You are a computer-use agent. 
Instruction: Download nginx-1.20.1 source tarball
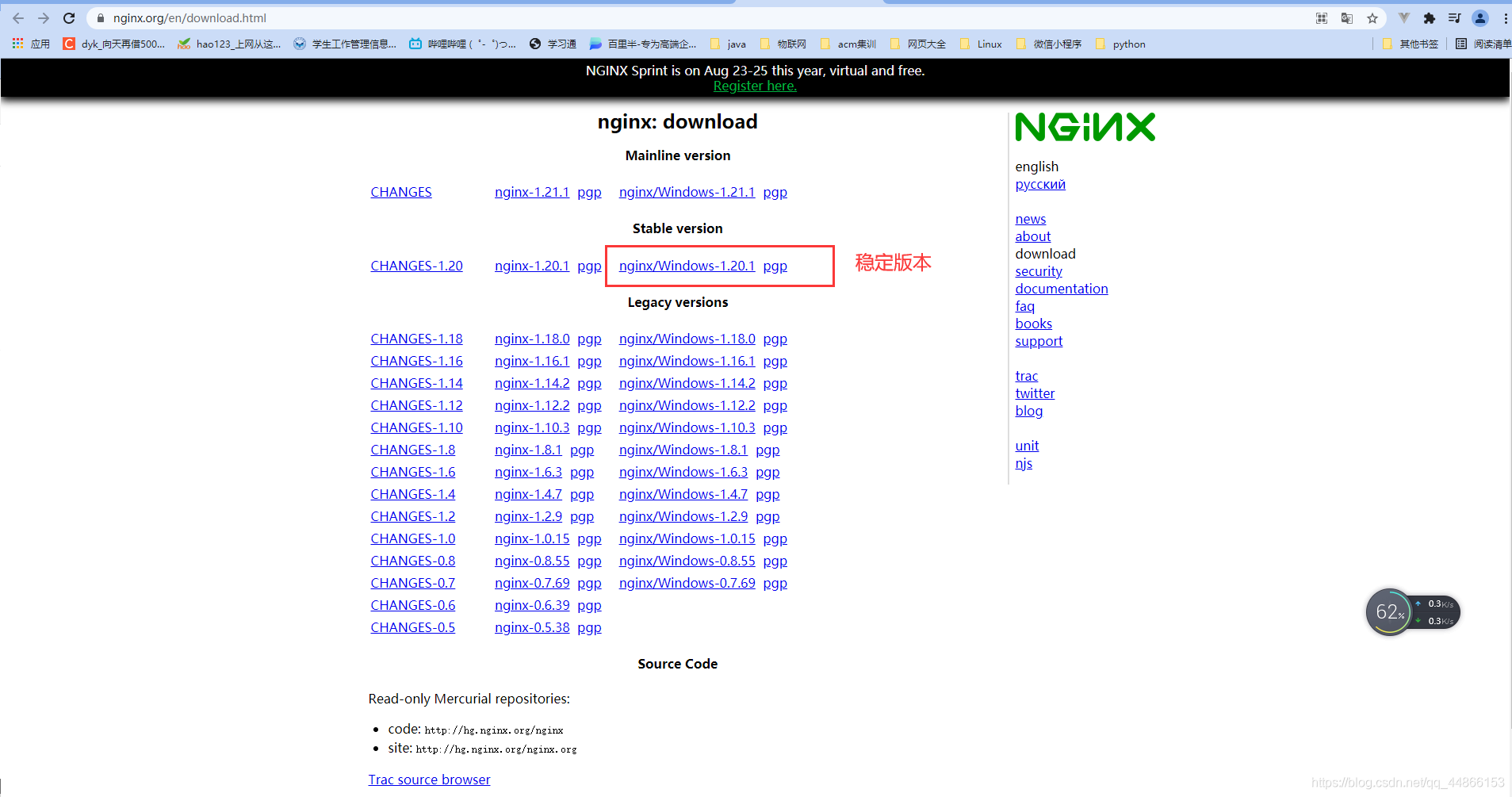pyautogui.click(x=532, y=266)
